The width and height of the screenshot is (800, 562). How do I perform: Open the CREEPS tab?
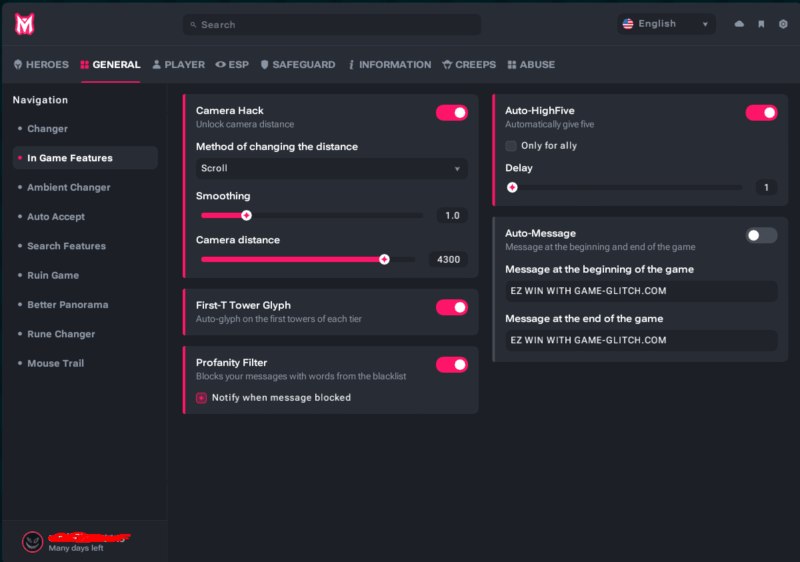click(469, 64)
